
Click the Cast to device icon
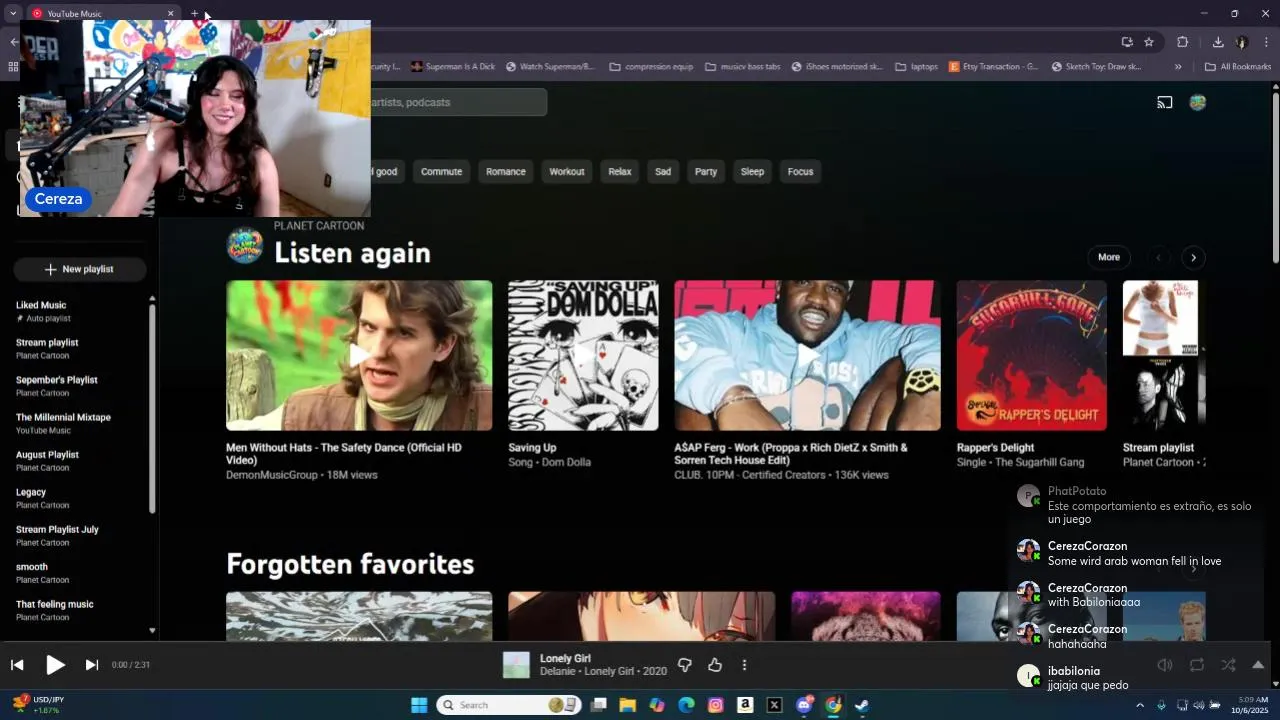click(1165, 102)
